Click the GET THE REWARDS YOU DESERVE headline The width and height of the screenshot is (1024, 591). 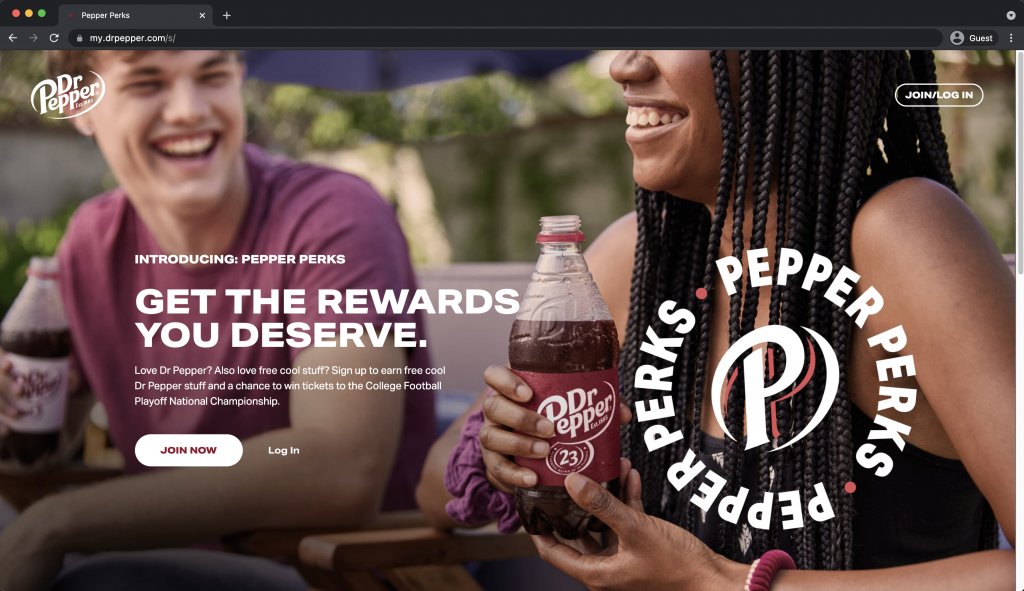click(x=327, y=318)
